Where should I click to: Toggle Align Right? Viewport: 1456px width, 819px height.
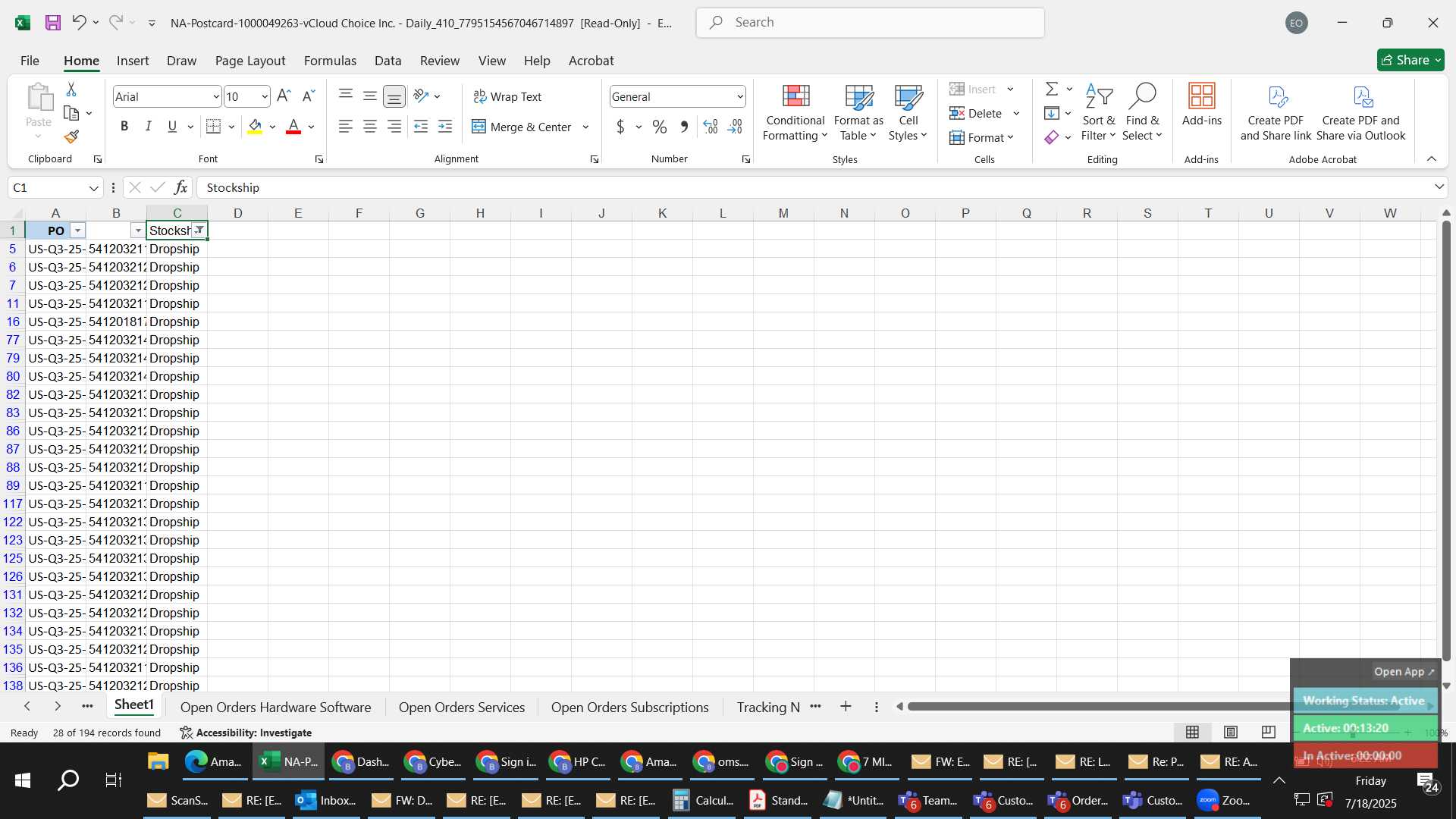[x=394, y=127]
